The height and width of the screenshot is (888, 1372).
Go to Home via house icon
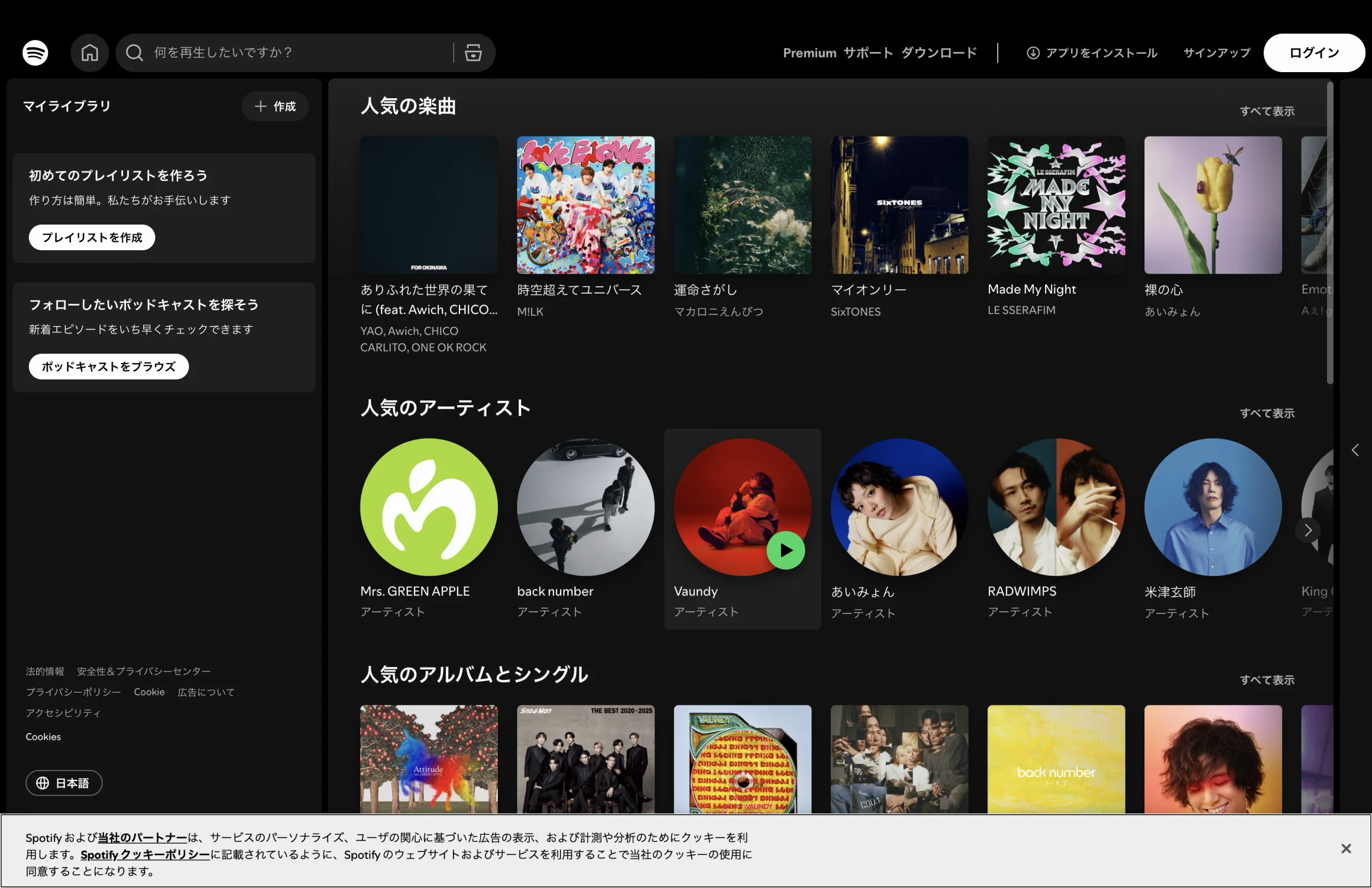pyautogui.click(x=89, y=53)
